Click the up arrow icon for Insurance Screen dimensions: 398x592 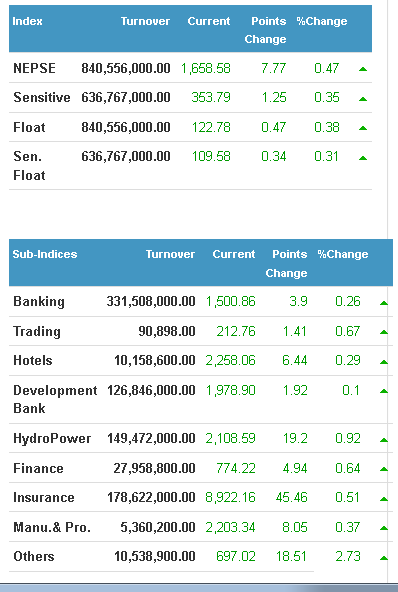click(x=384, y=499)
